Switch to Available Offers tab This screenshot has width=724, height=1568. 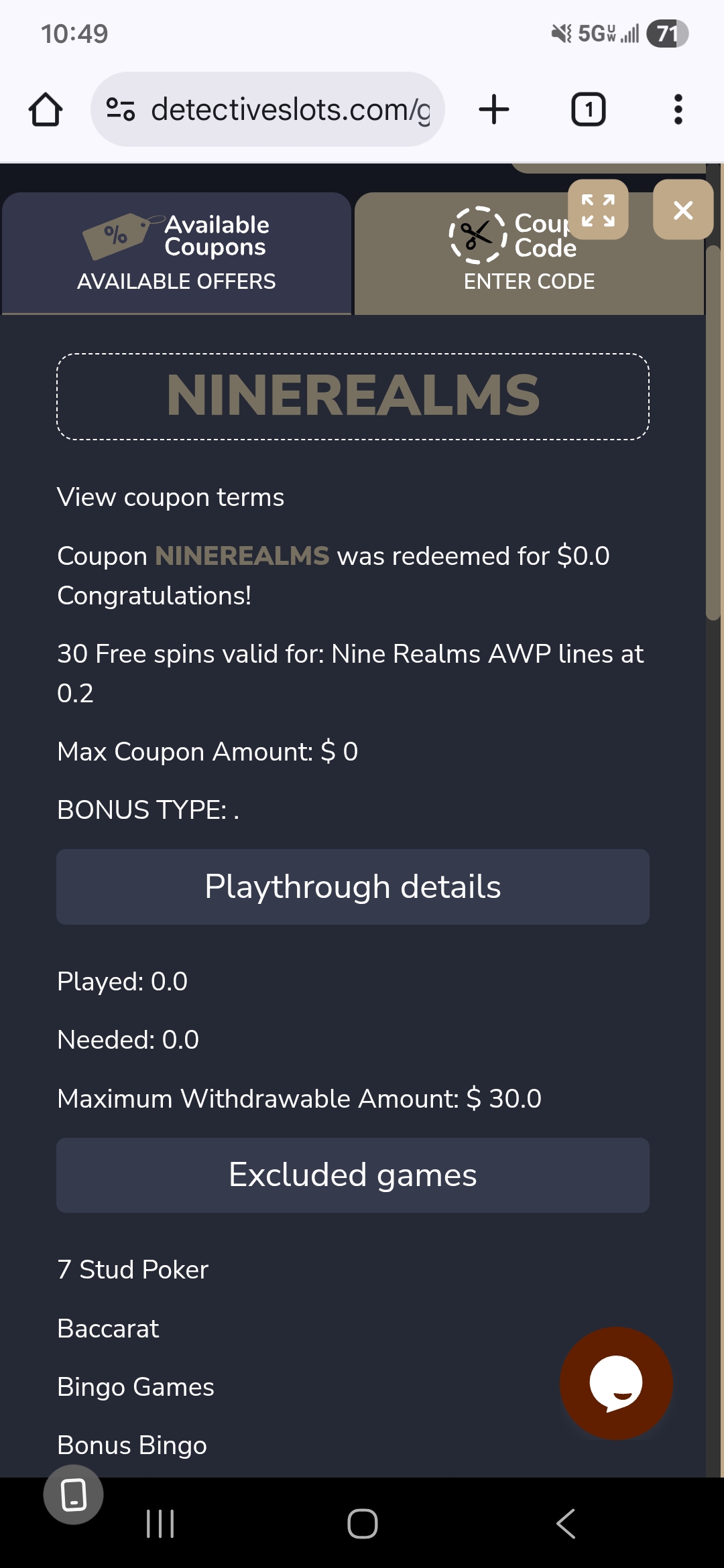coord(176,253)
